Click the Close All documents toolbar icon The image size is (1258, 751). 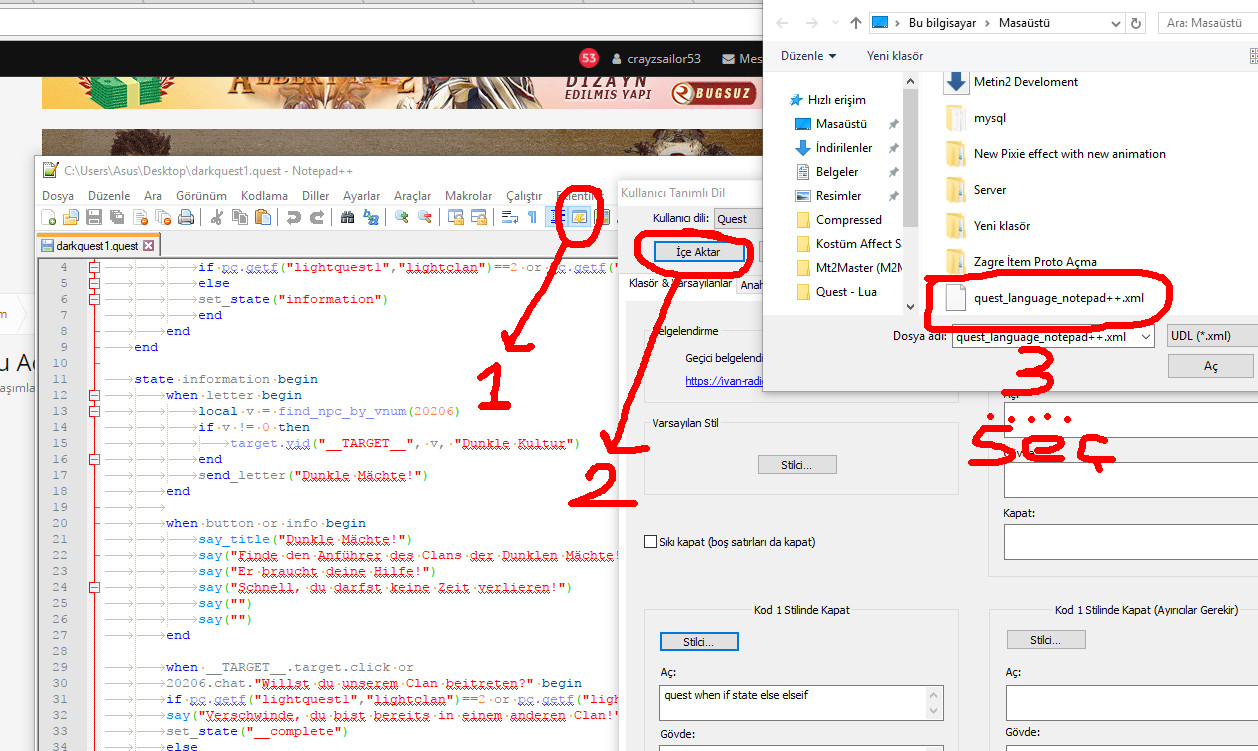[163, 217]
